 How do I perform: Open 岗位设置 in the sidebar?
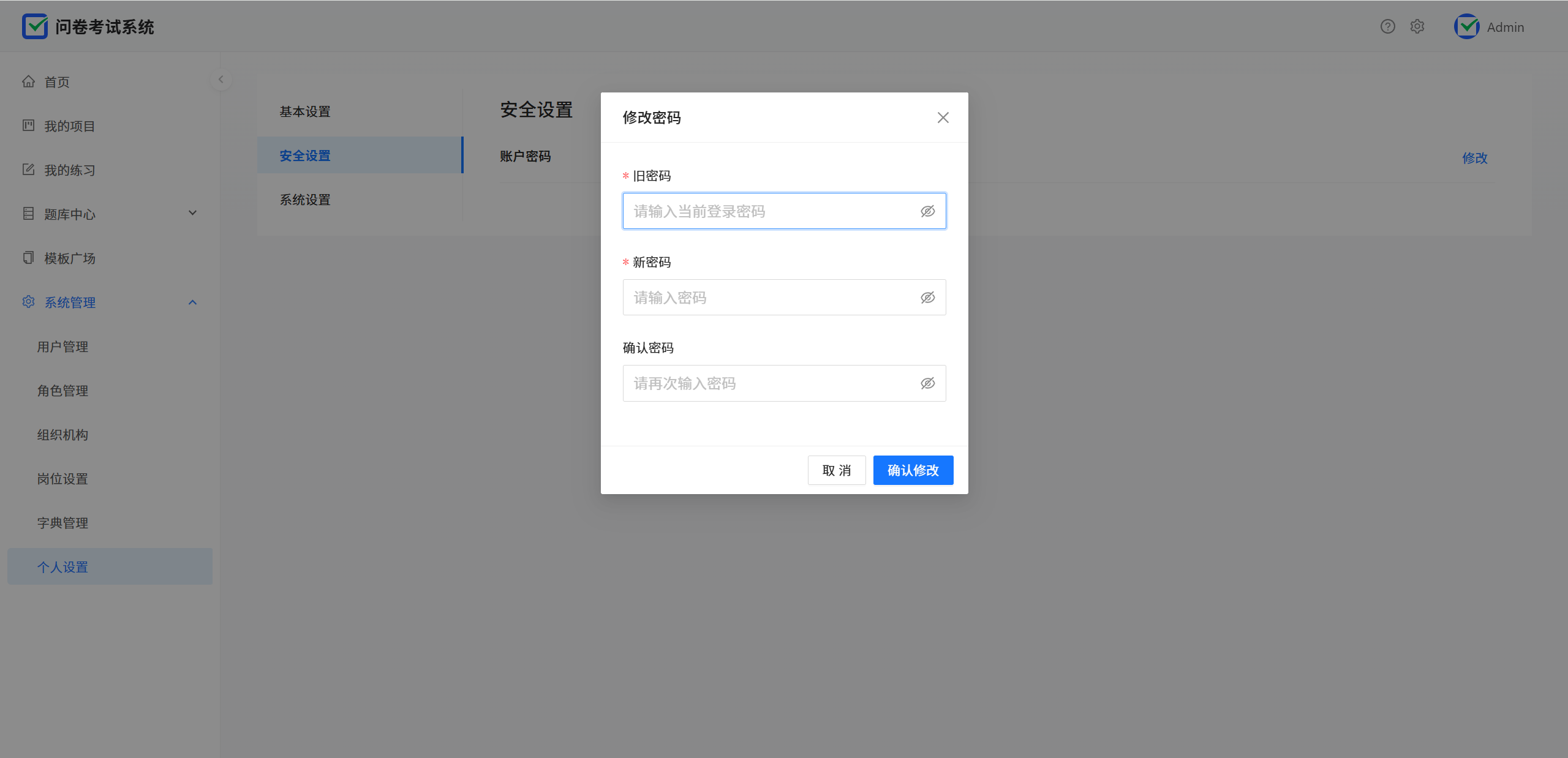pos(110,479)
